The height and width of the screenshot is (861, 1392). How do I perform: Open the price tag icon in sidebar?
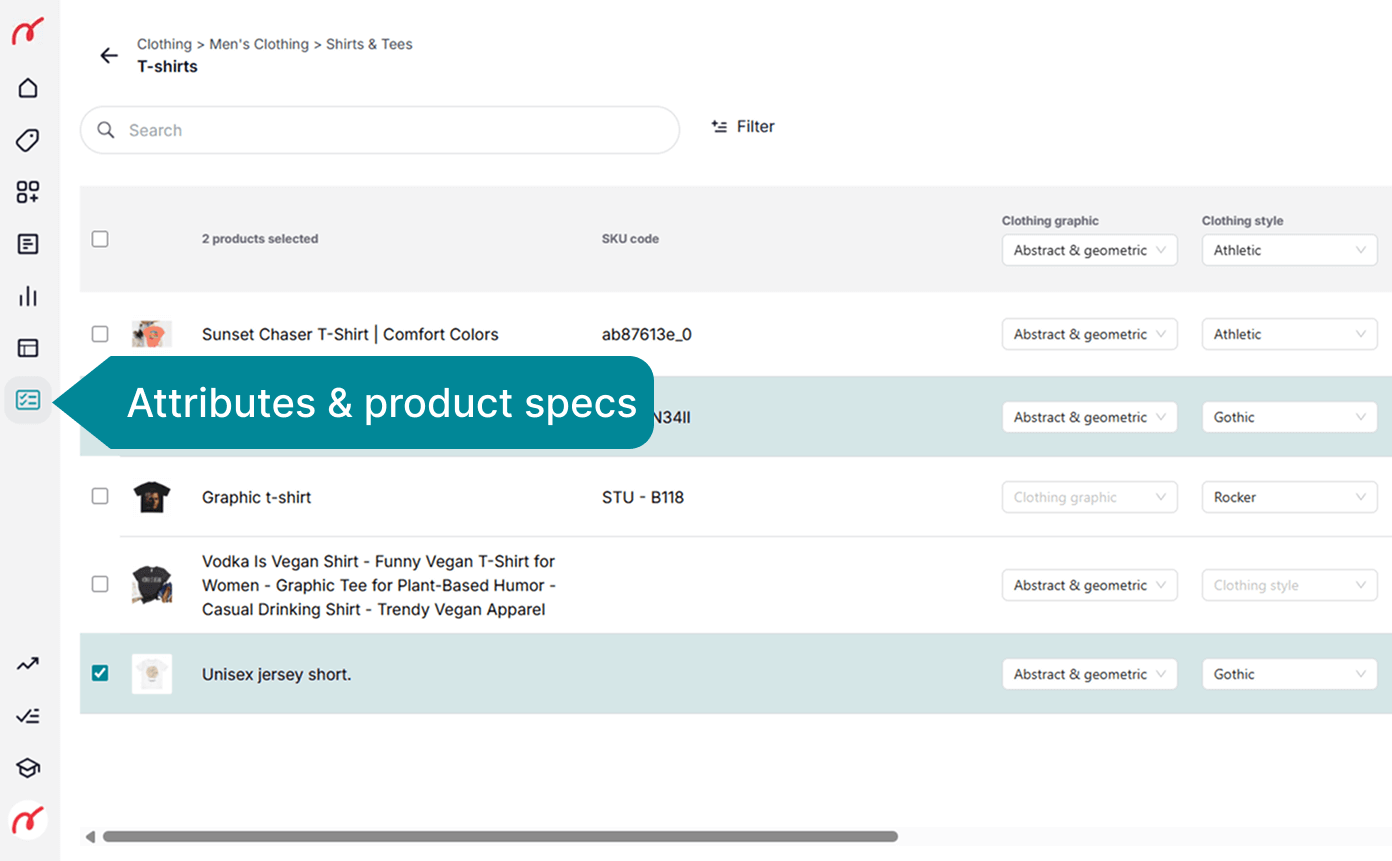28,140
